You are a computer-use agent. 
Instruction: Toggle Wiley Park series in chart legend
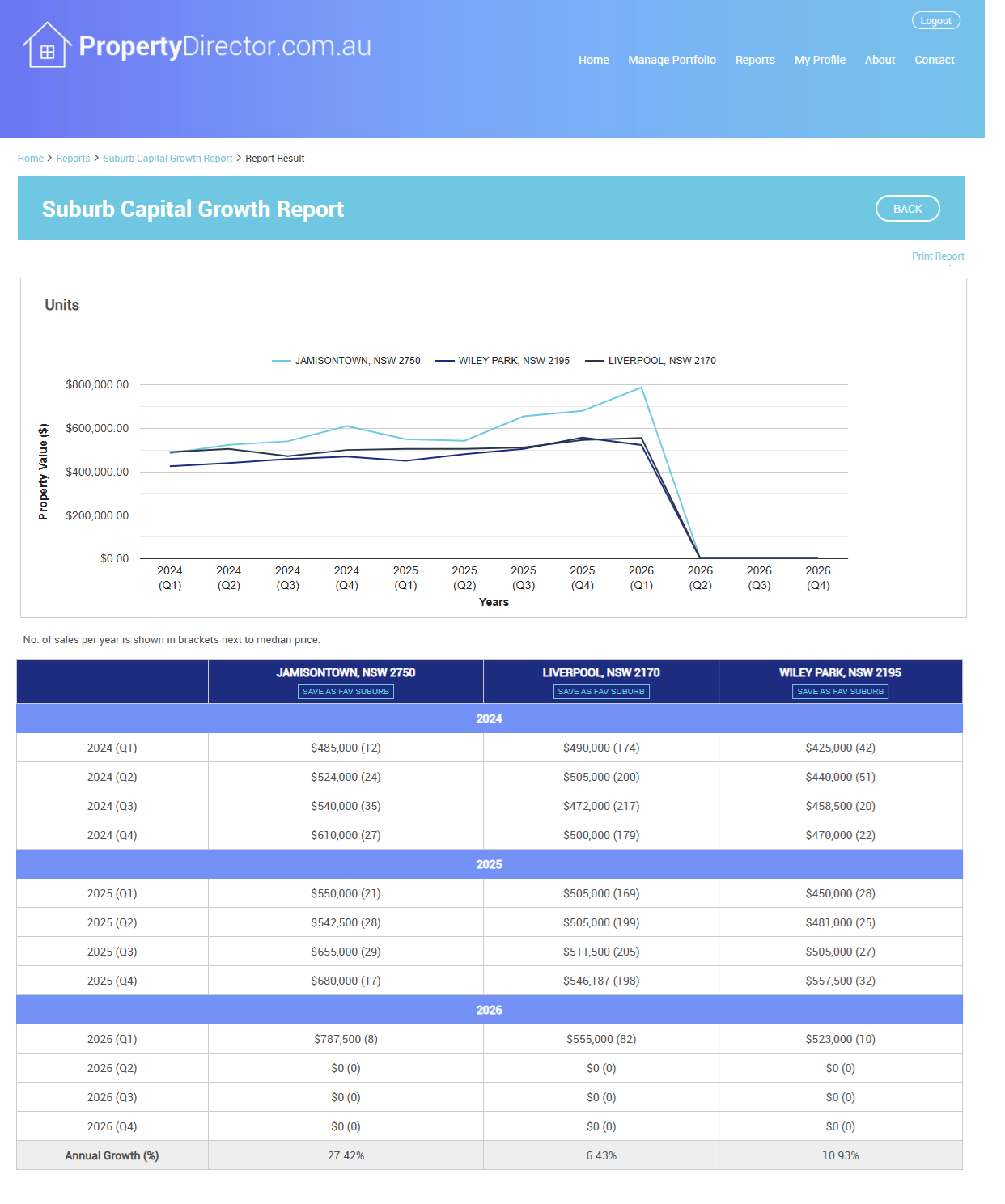pyautogui.click(x=502, y=361)
